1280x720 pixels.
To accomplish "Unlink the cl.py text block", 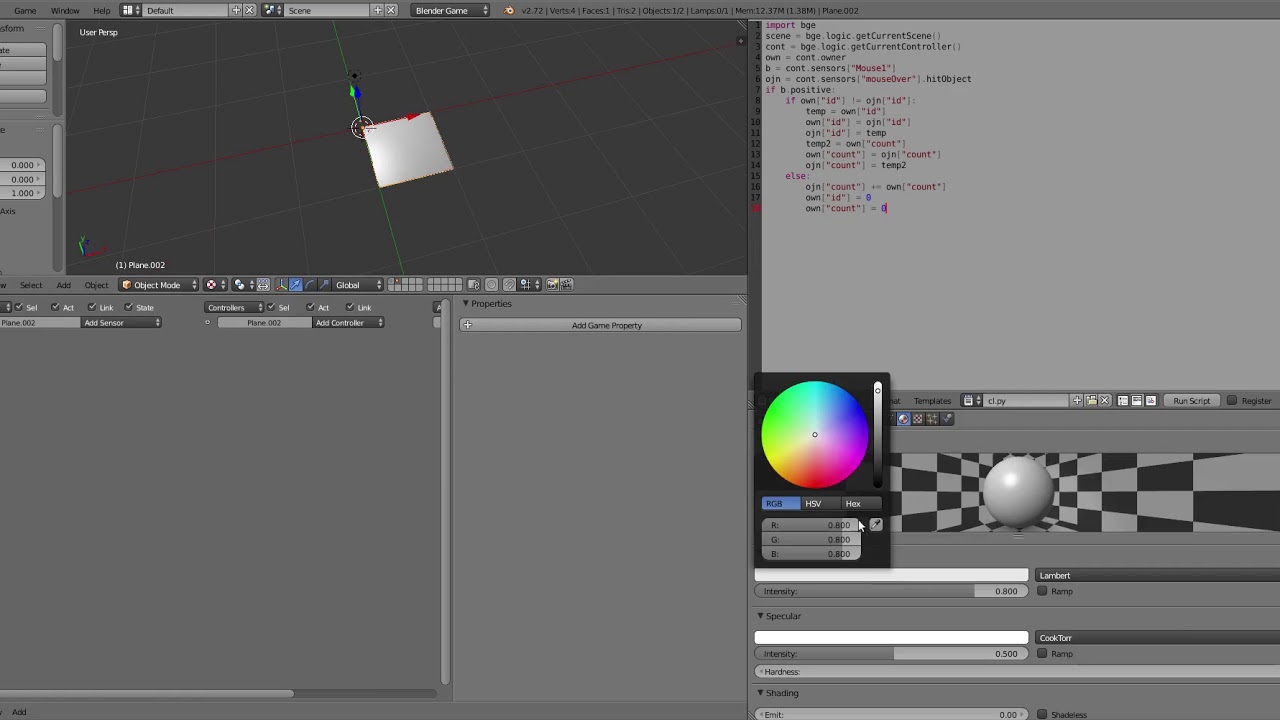I will point(1105,401).
